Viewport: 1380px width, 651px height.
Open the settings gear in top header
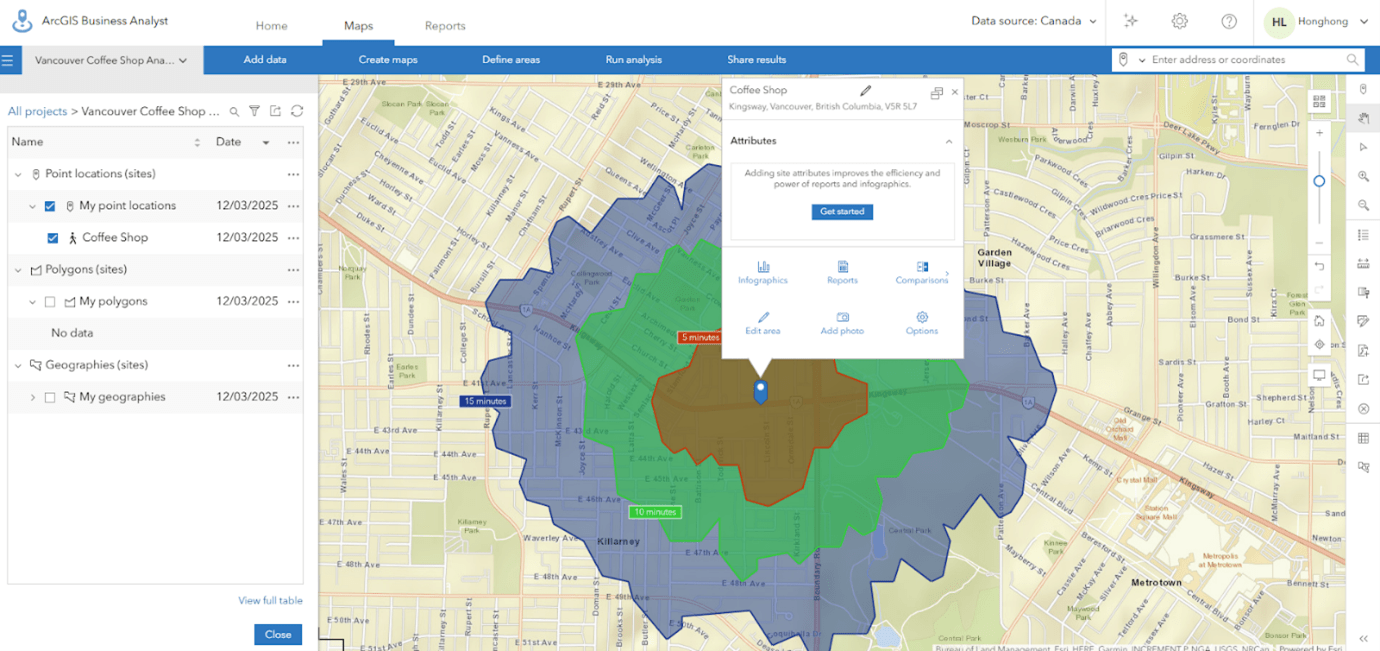[1180, 21]
